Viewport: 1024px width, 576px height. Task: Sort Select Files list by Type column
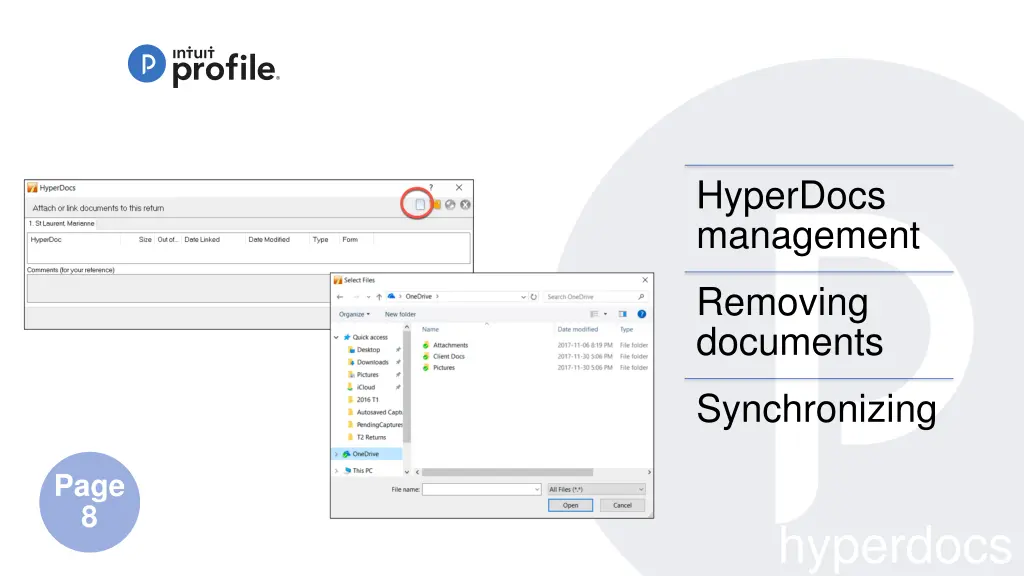tap(626, 330)
